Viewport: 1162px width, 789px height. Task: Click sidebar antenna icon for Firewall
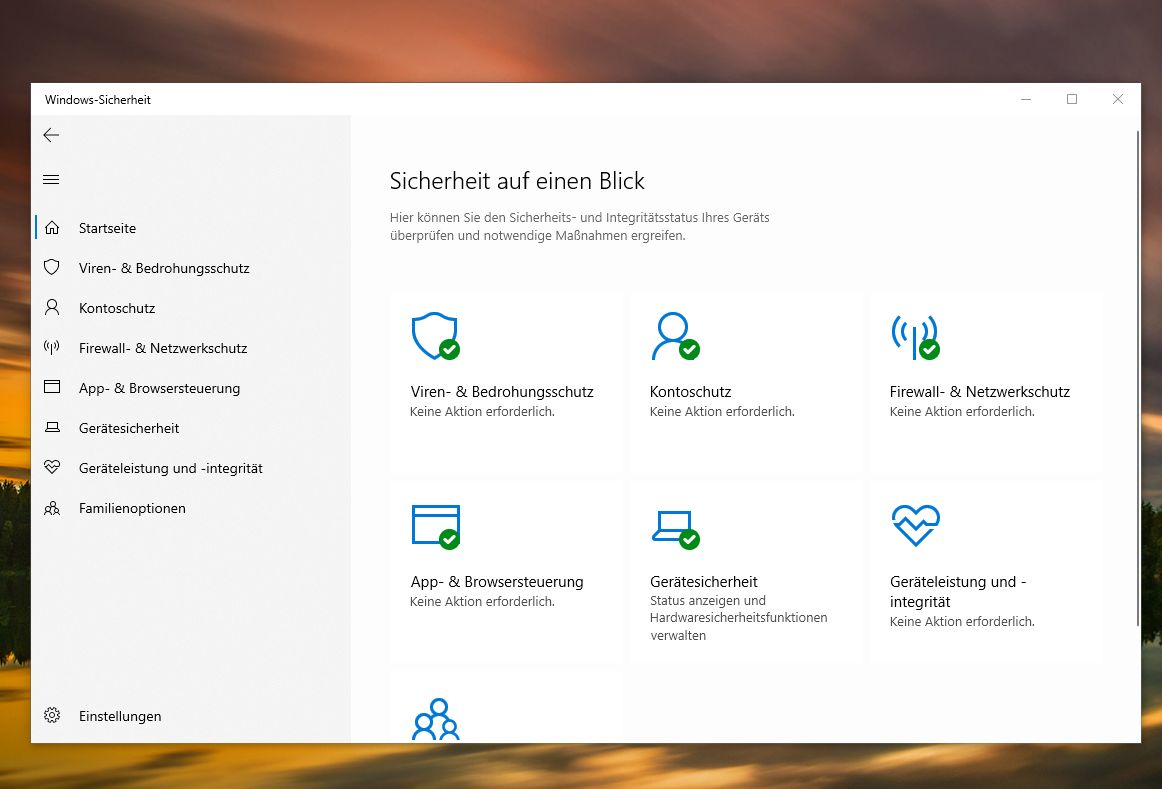pyautogui.click(x=52, y=347)
